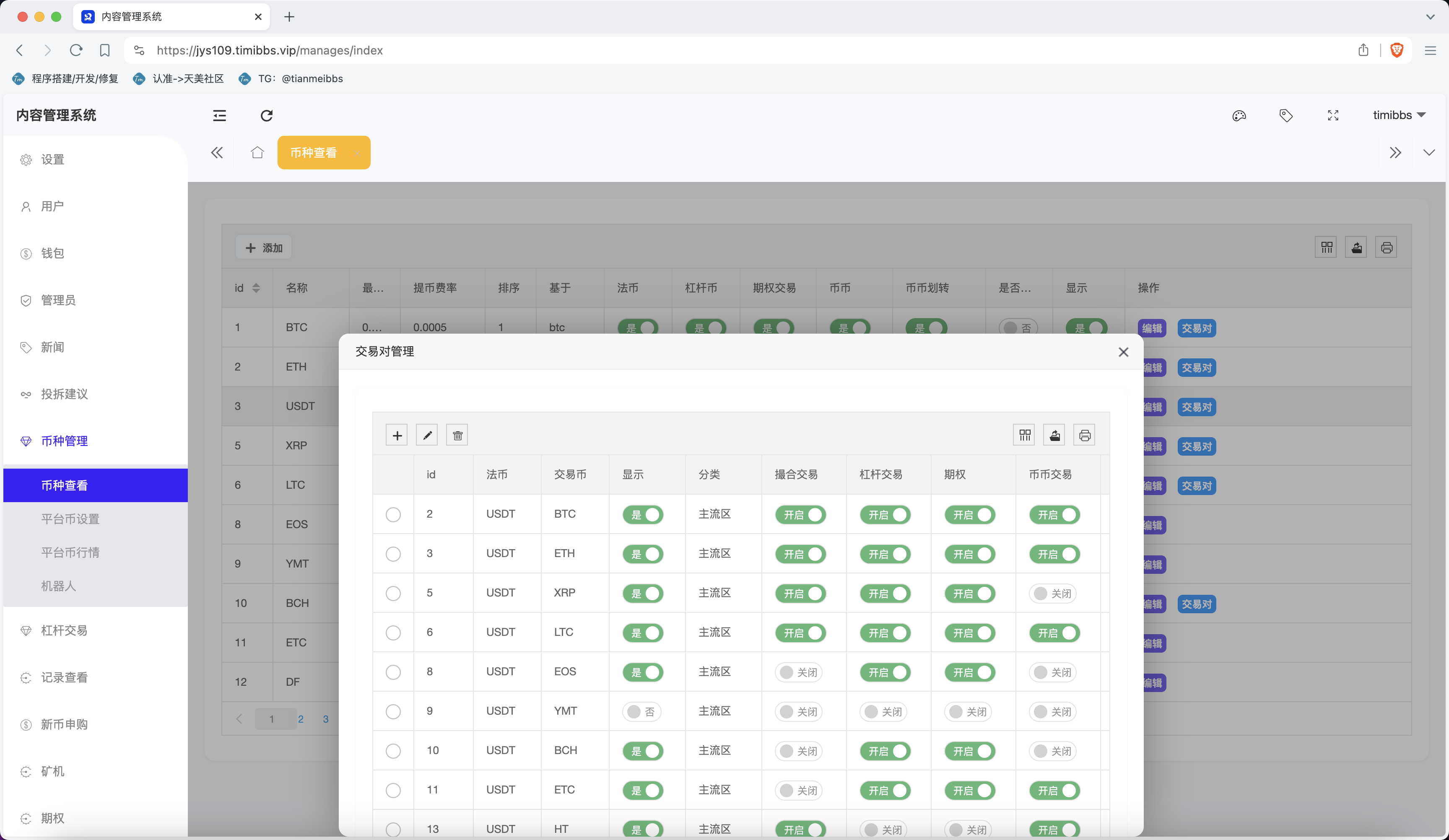Image resolution: width=1449 pixels, height=840 pixels.
Task: Select the radio button for BTC pair row
Action: pos(393,515)
